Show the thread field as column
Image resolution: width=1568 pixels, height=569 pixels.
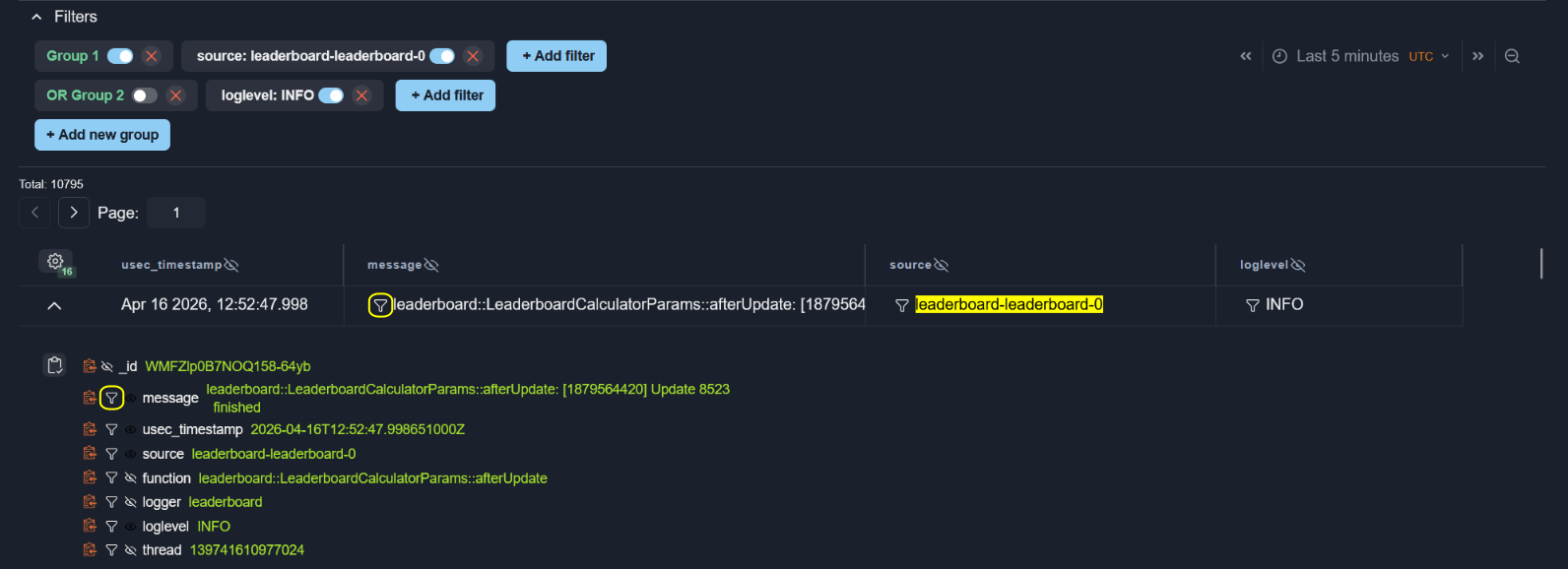coord(130,550)
